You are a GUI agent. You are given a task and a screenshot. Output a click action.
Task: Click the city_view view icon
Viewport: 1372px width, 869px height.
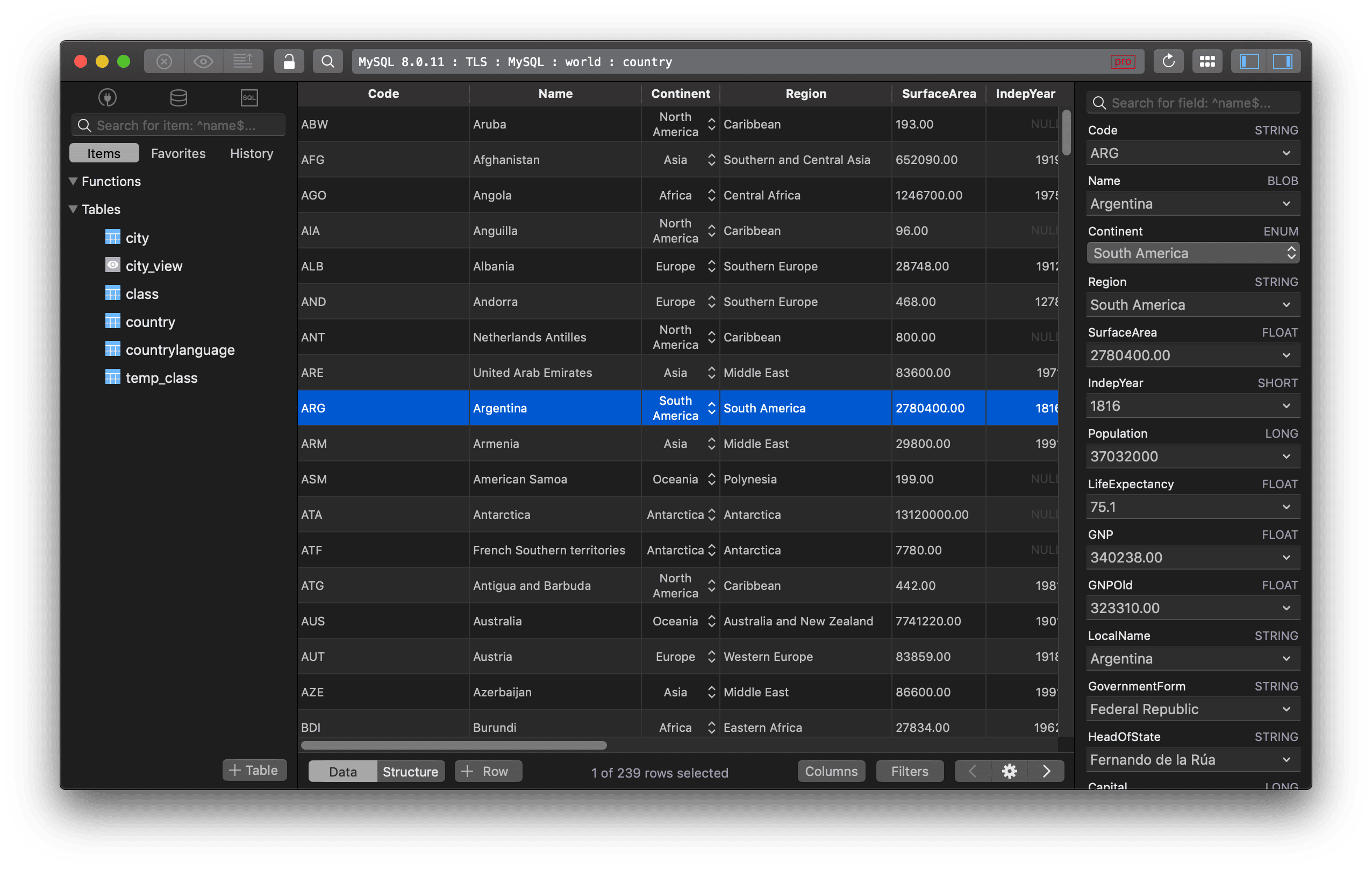(113, 265)
